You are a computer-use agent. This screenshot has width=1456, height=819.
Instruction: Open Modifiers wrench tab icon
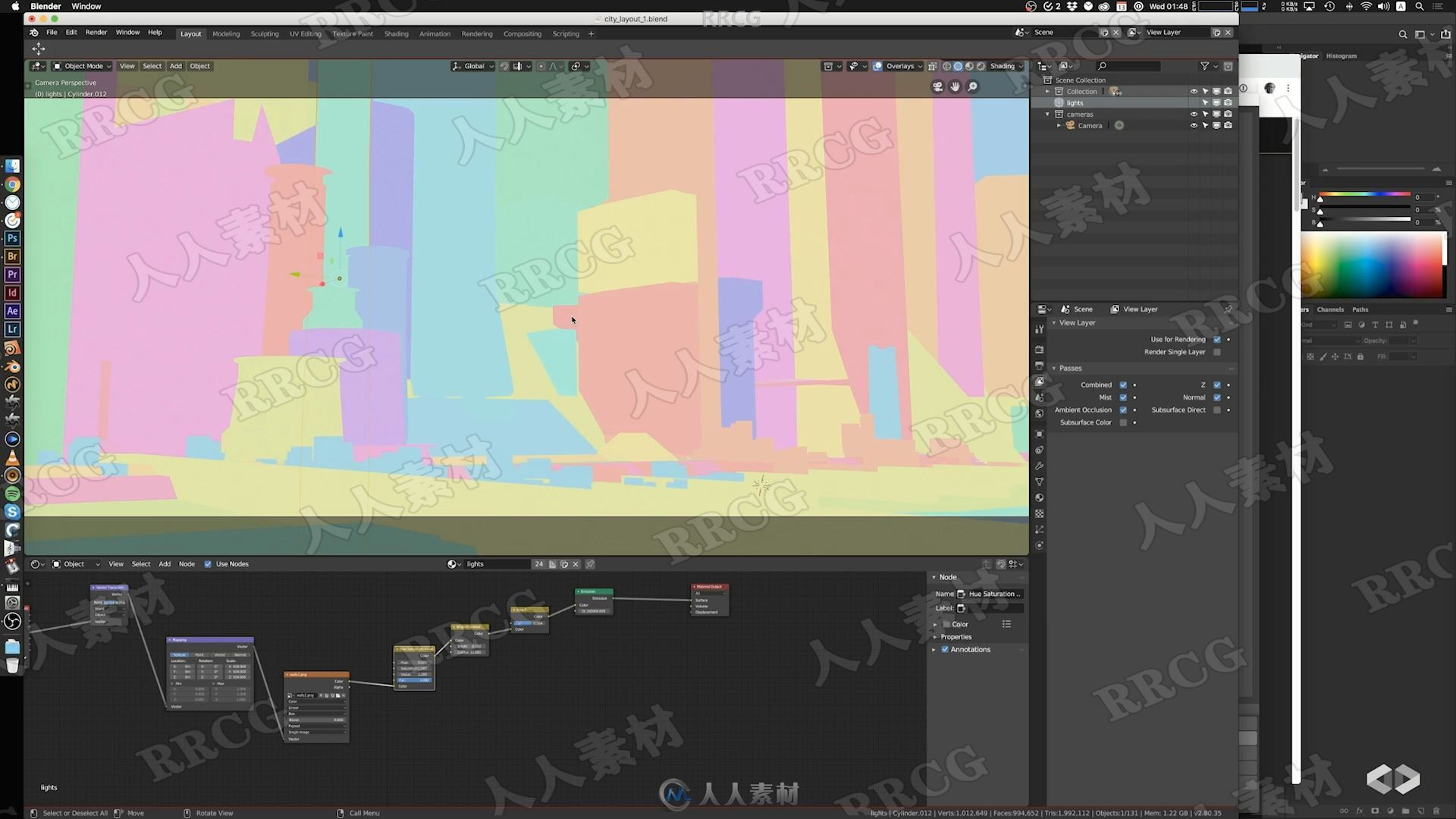[1040, 466]
